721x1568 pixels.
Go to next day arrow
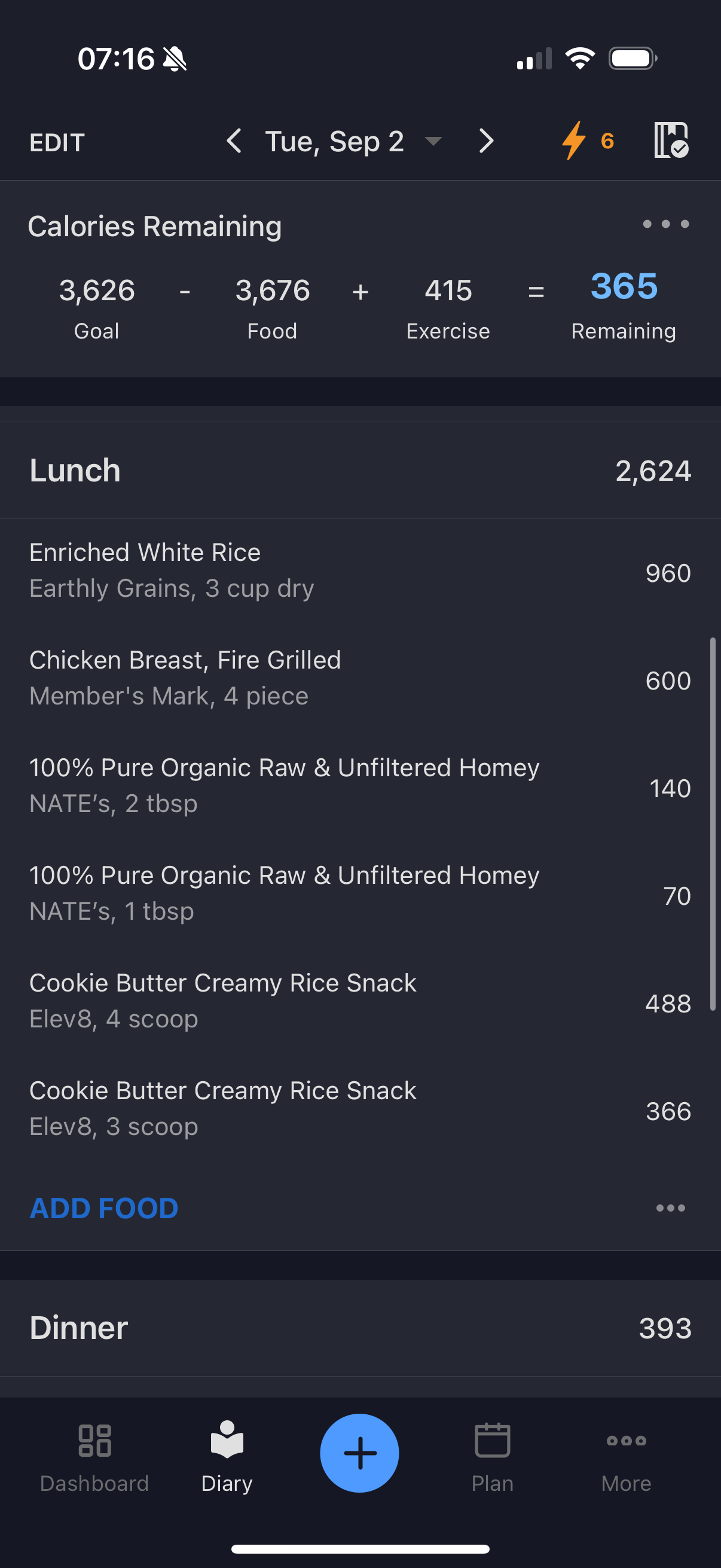[x=485, y=141]
